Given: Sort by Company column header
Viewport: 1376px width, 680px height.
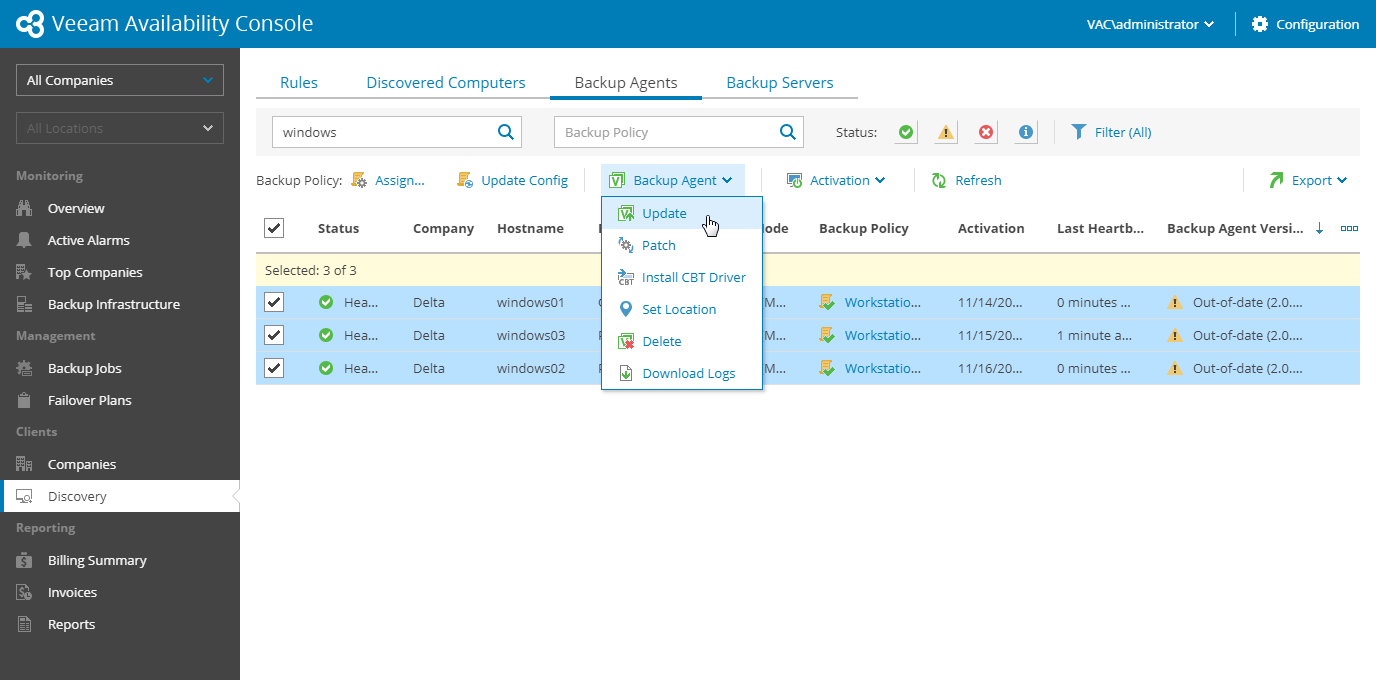Looking at the screenshot, I should click(x=443, y=228).
